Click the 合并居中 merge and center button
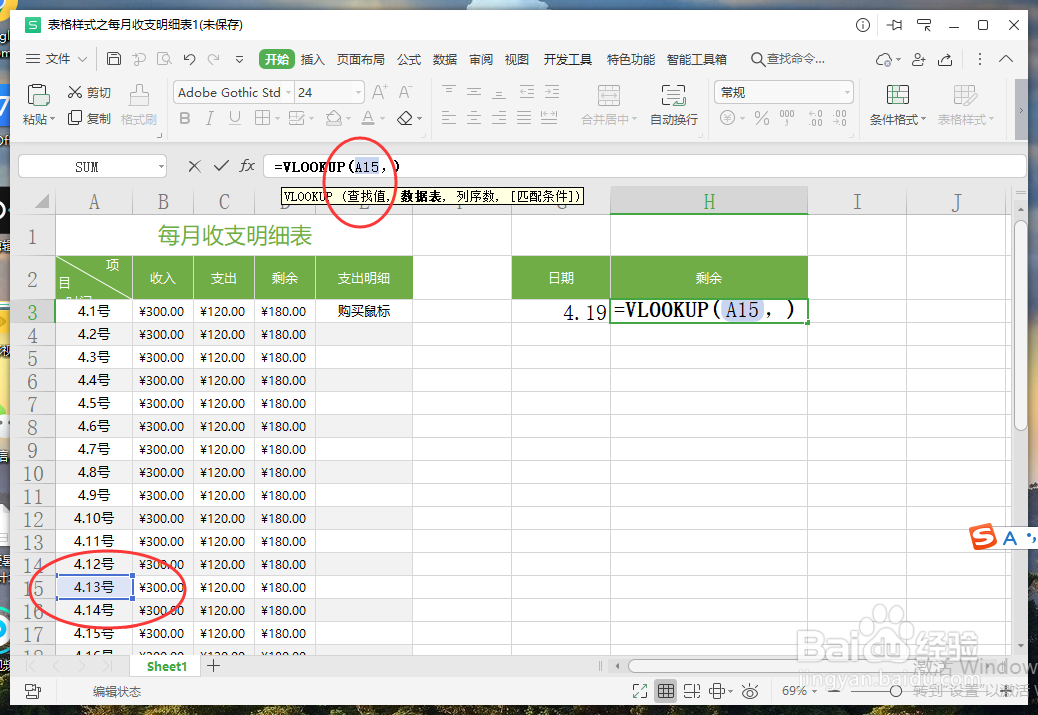Viewport: 1038px width, 715px height. [606, 107]
